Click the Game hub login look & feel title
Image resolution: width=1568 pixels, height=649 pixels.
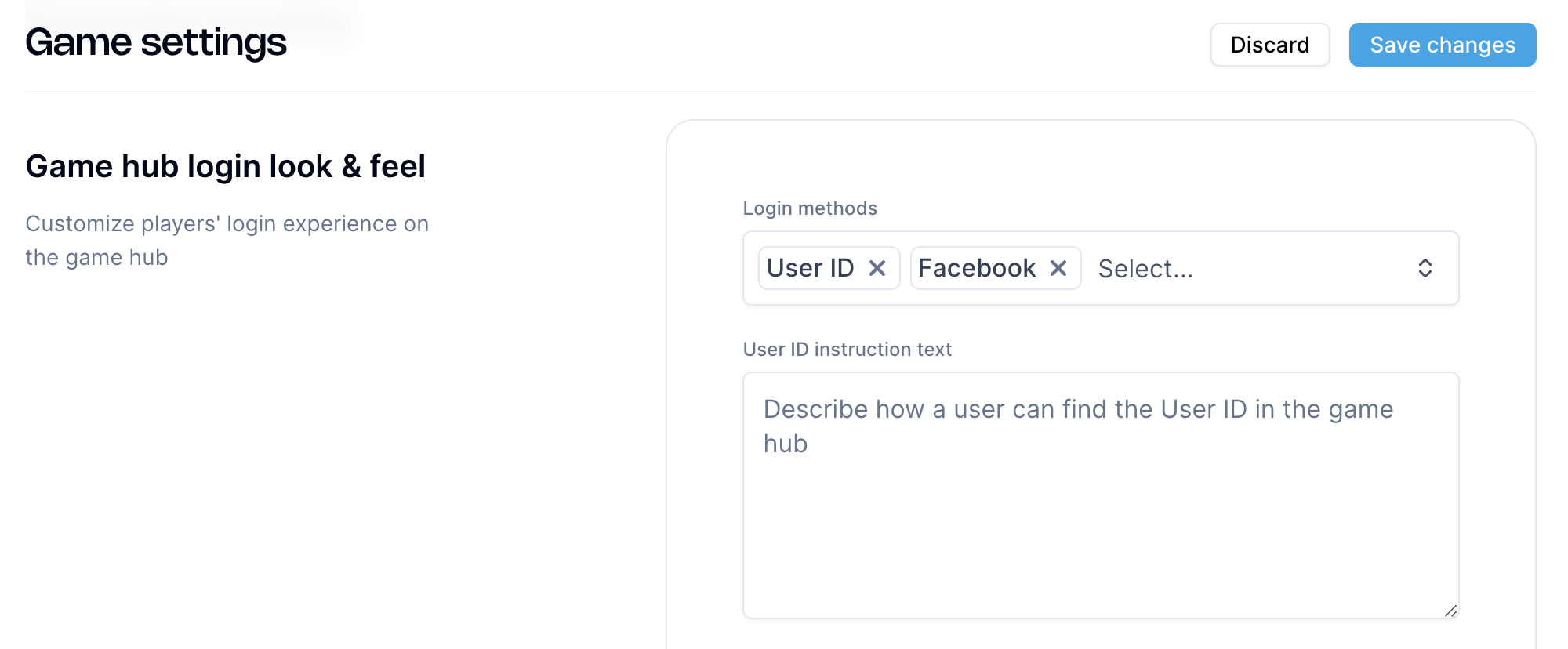point(226,166)
